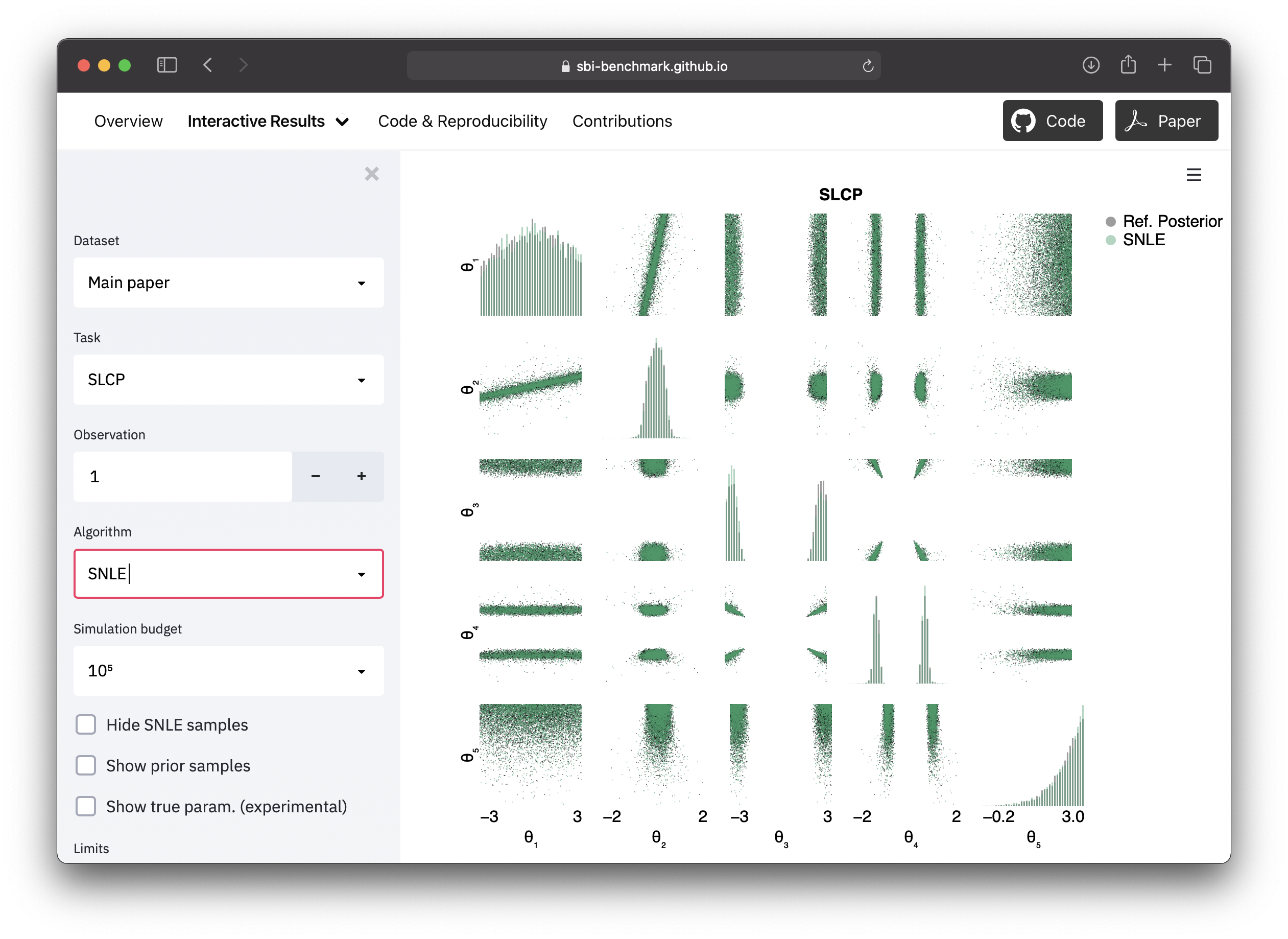Close the sidebar with X icon
This screenshot has height=939, width=1288.
point(372,174)
